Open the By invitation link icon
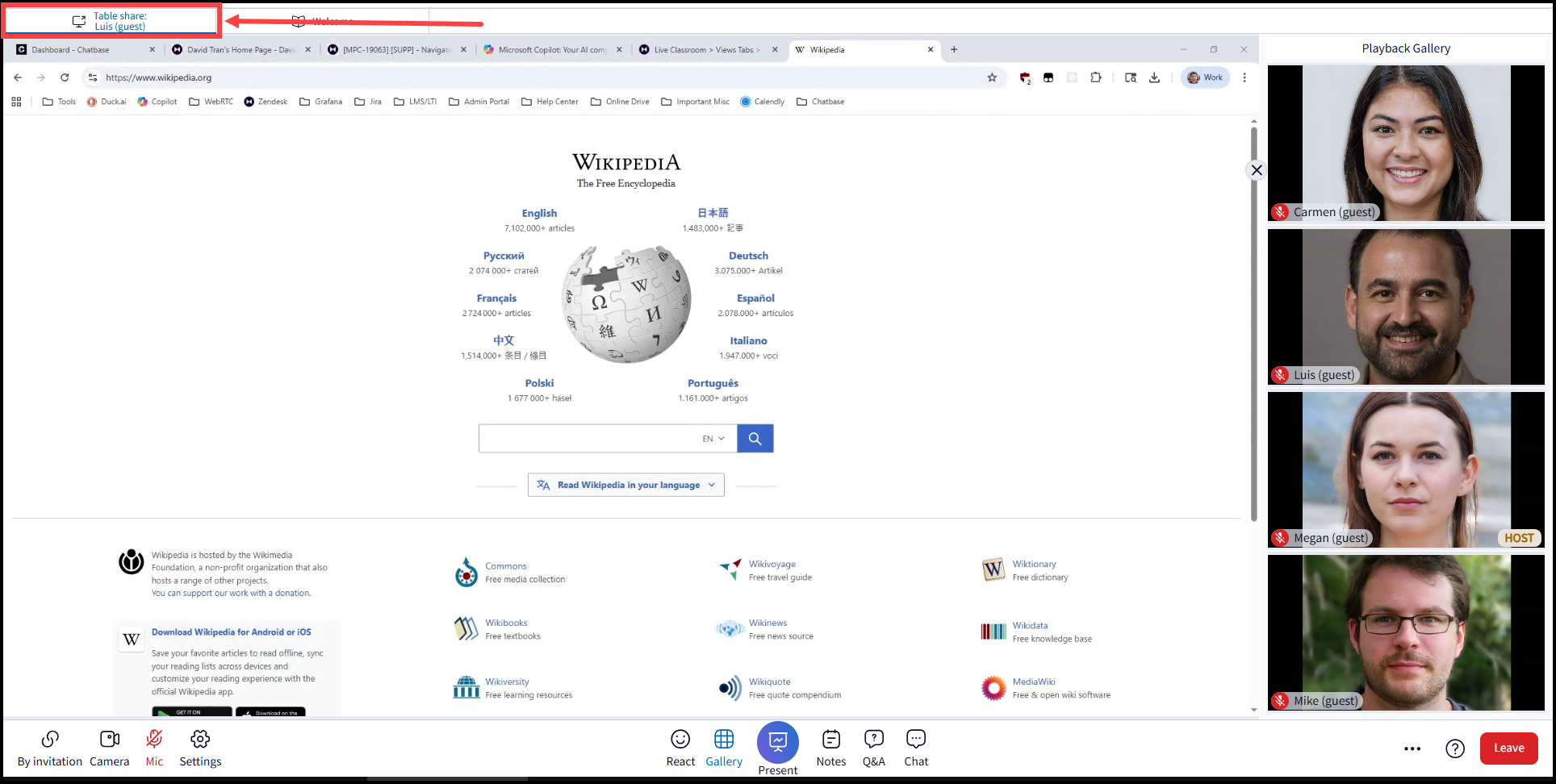 [x=50, y=748]
